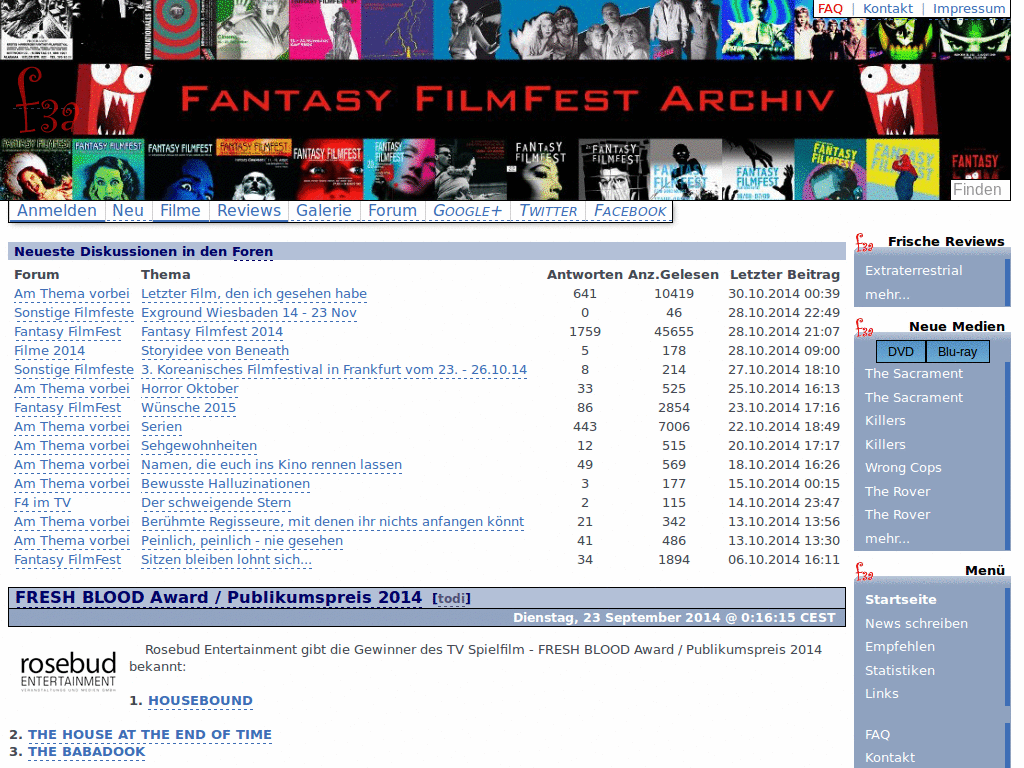Screen dimensions: 1024x768
Task: Click the f3a icon beside Neue Medien
Action: point(864,327)
